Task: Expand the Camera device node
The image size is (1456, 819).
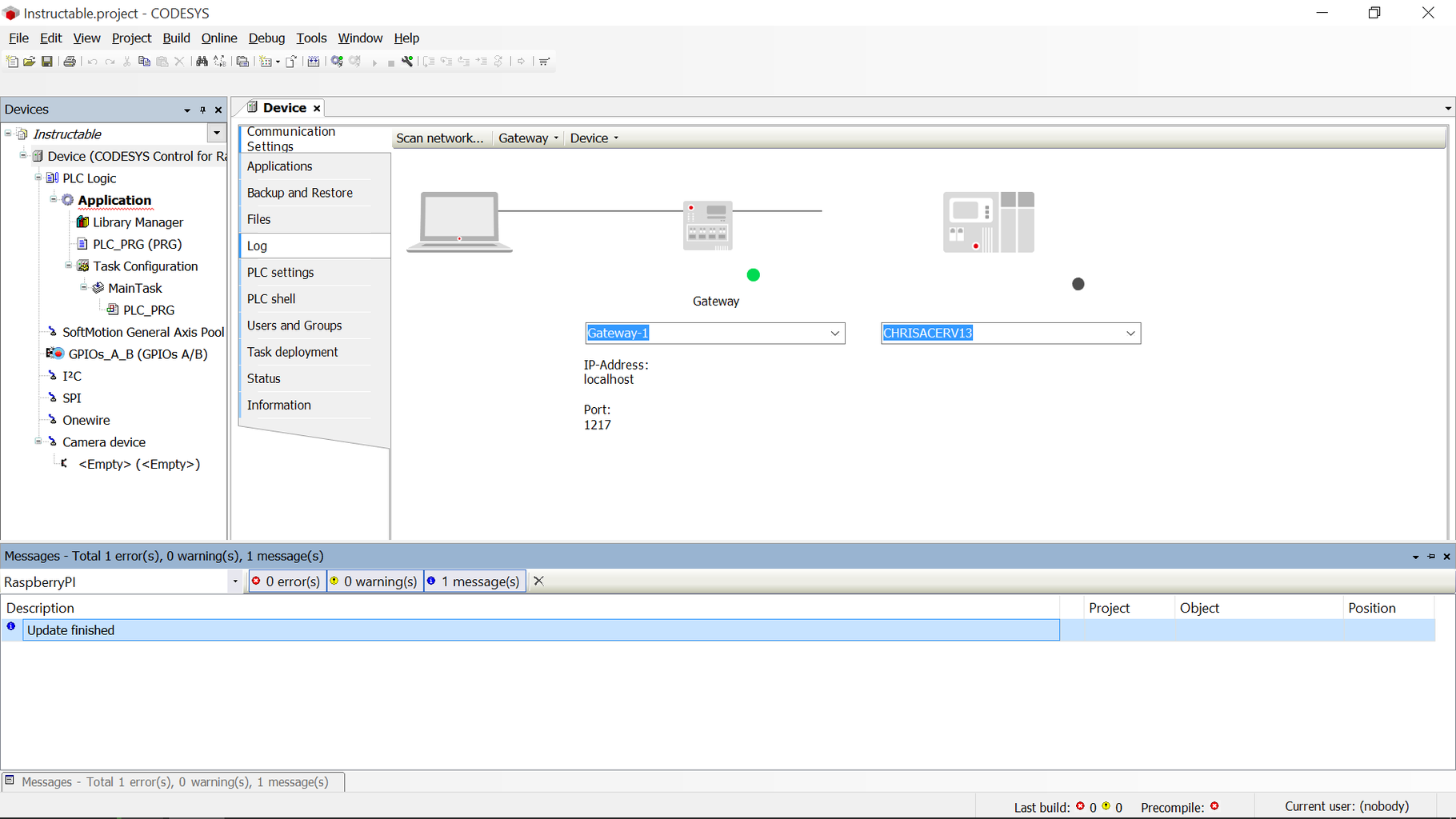Action: (38, 441)
